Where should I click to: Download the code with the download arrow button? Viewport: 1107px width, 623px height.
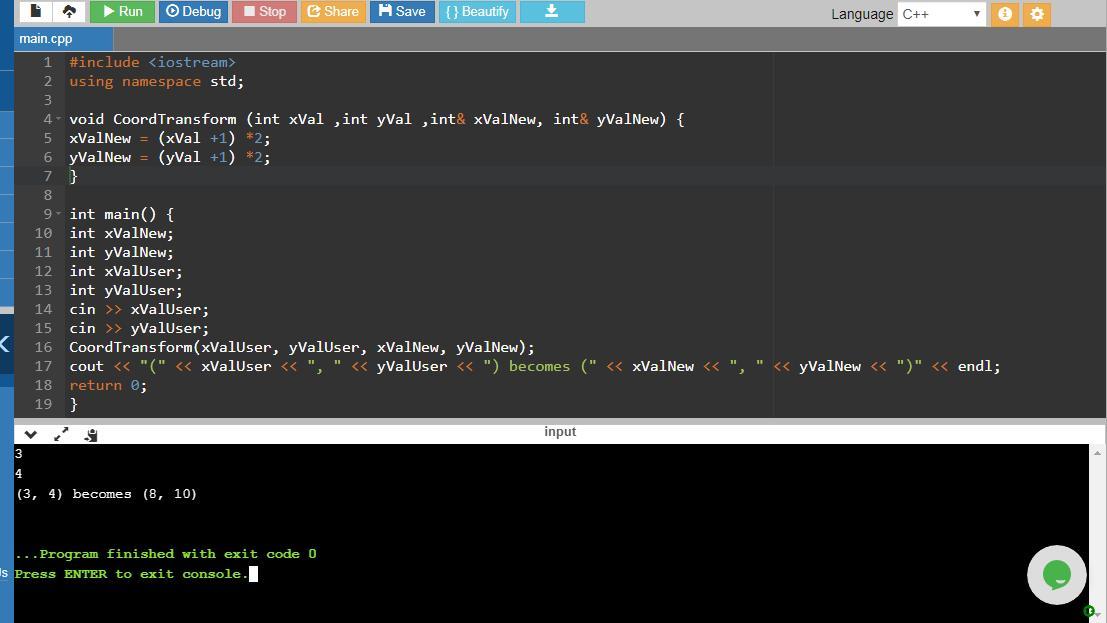click(551, 12)
